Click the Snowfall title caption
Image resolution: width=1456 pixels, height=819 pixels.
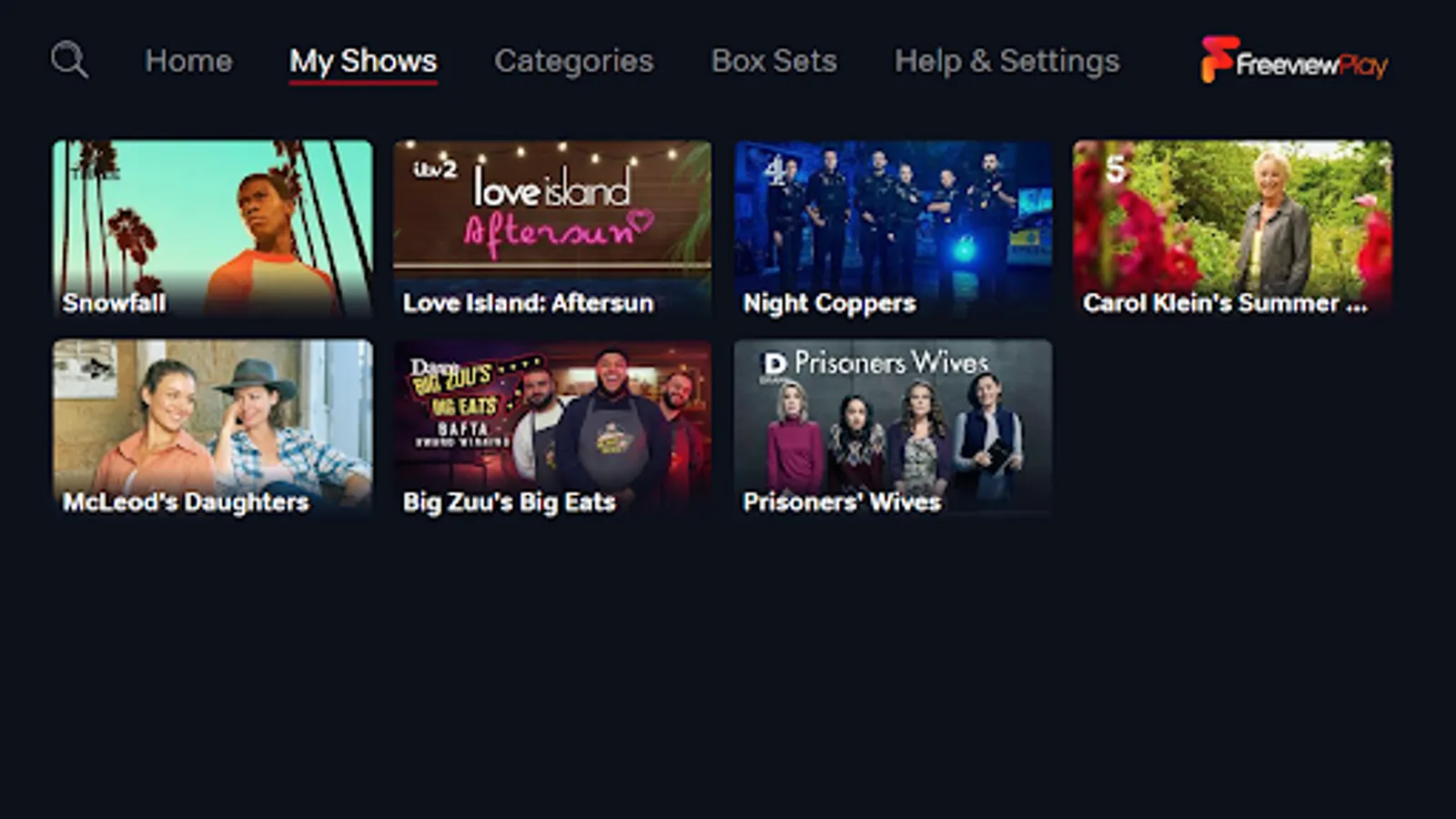pyautogui.click(x=114, y=302)
